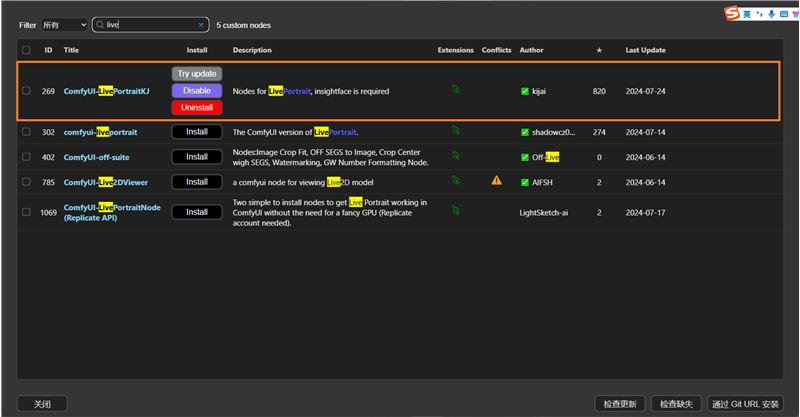Check the row 1069 LivePortraitNode checkbox

click(26, 212)
